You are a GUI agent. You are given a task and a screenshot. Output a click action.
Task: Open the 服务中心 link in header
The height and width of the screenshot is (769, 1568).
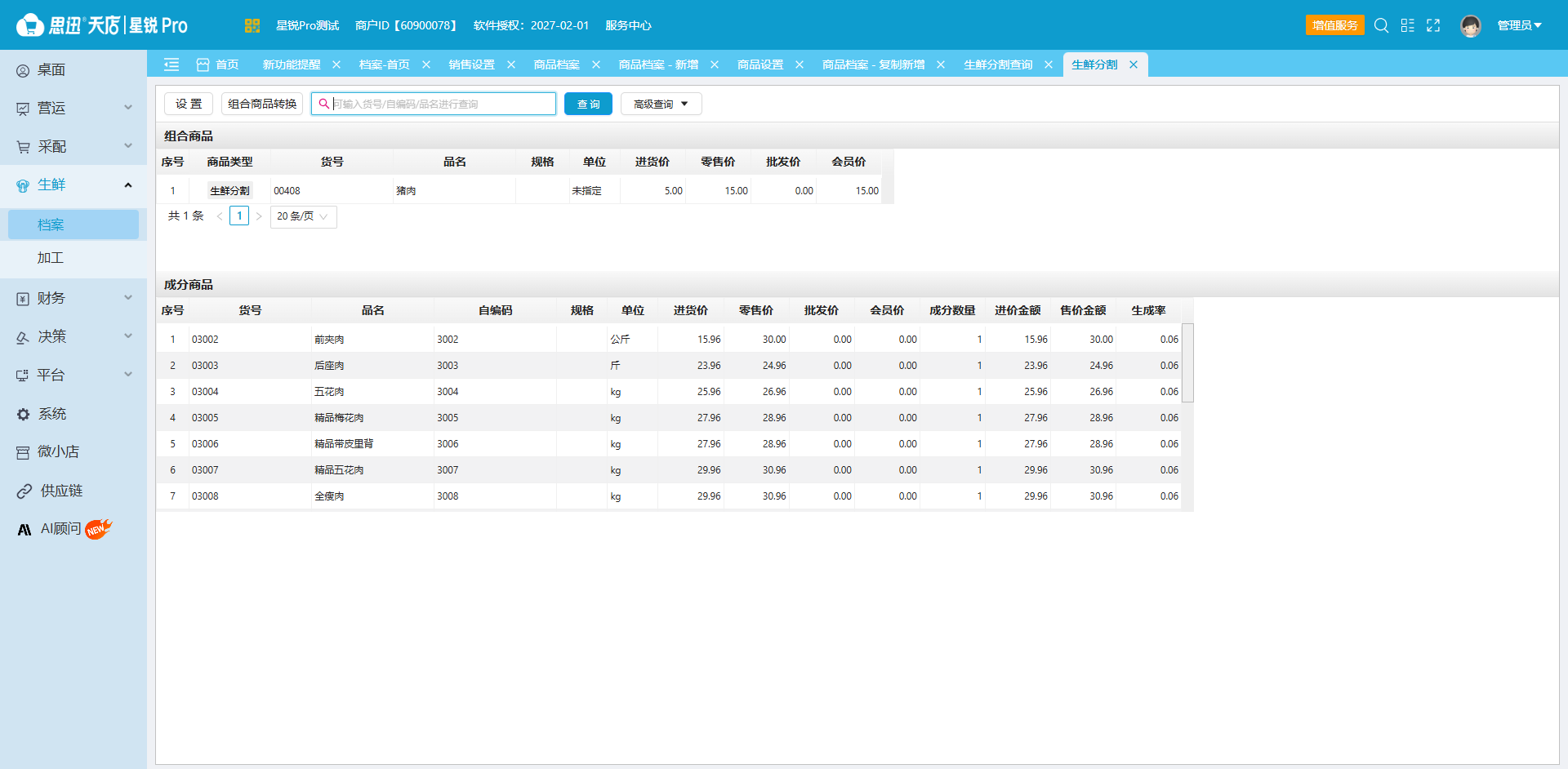click(628, 25)
